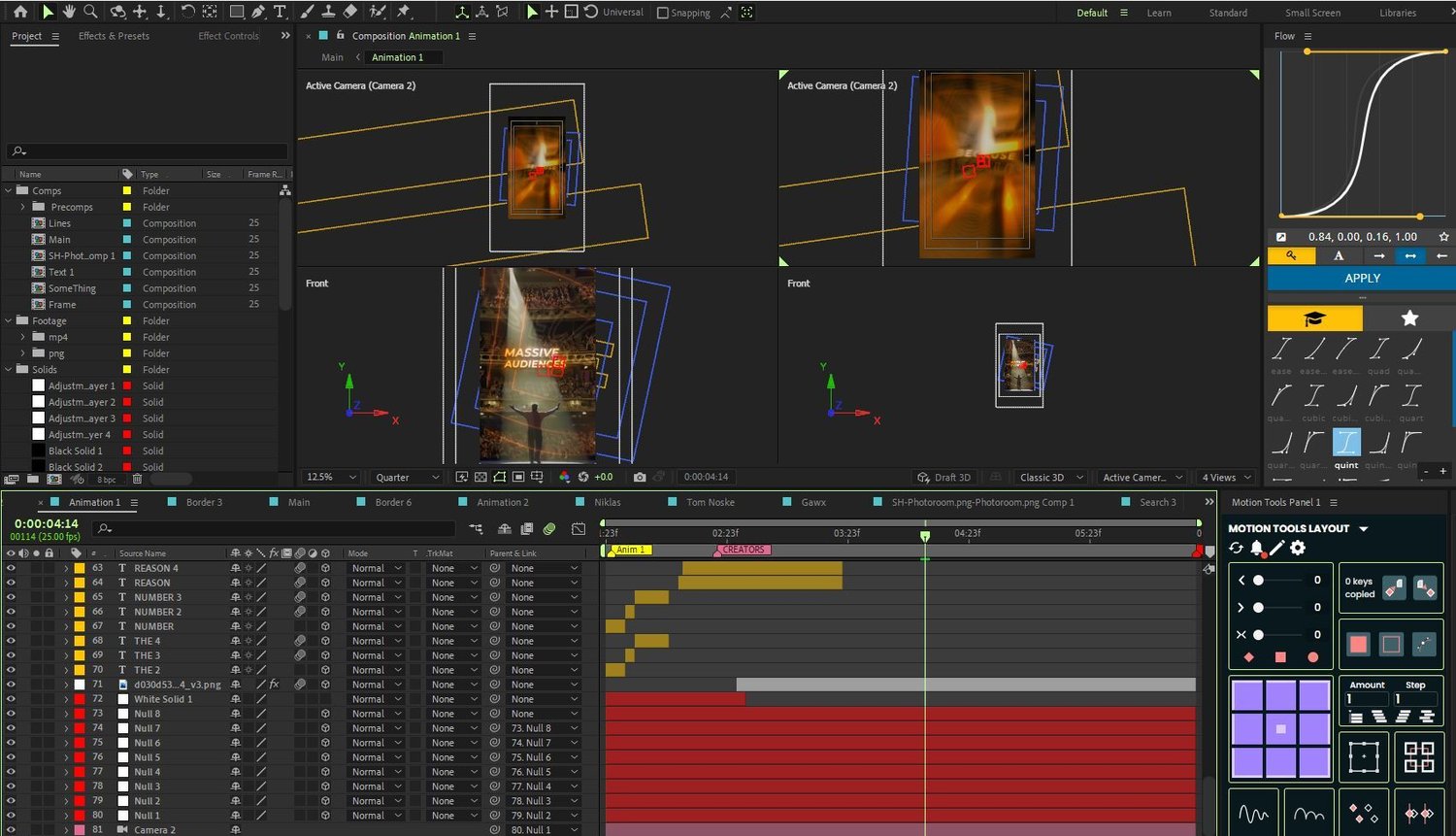
Task: Open the Quarter resolution dropdown
Action: (408, 477)
